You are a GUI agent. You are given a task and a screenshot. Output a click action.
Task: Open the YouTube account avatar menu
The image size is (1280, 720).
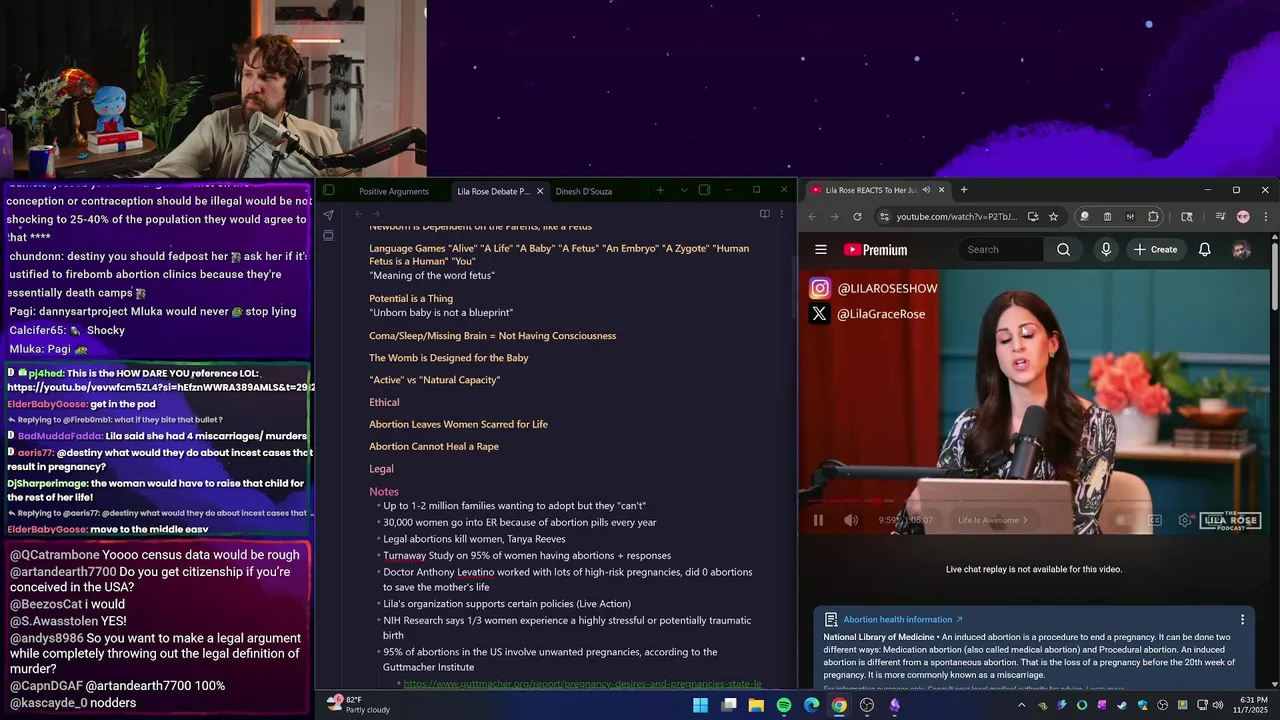point(1241,250)
